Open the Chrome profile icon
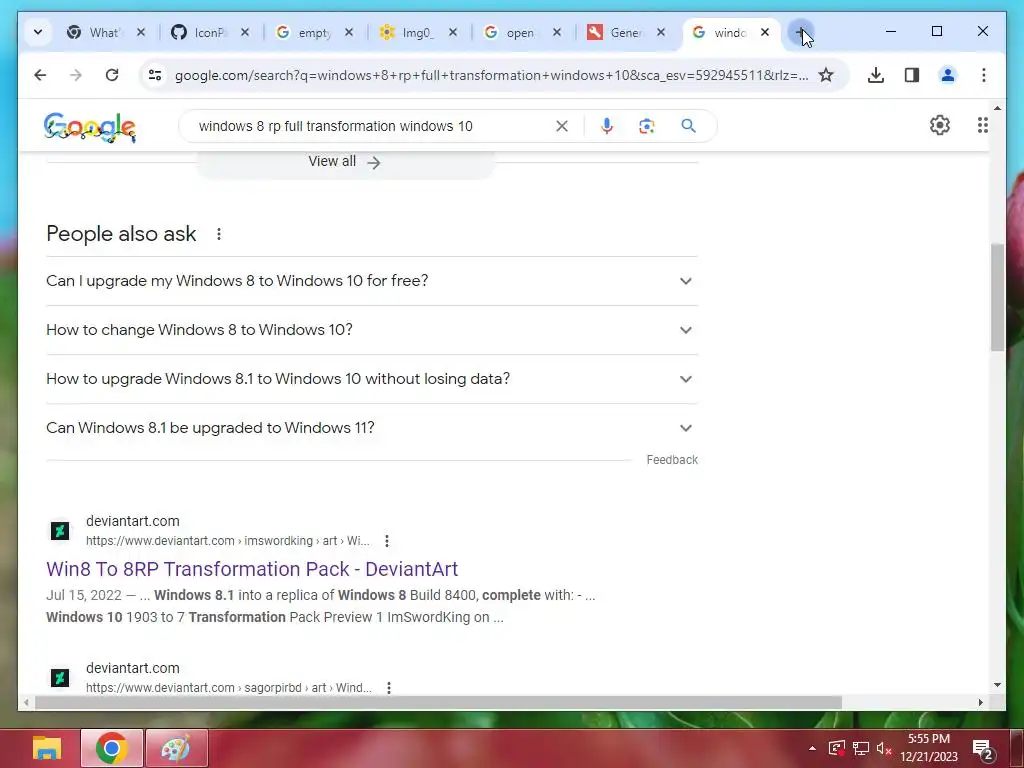The height and width of the screenshot is (768, 1024). tap(948, 75)
